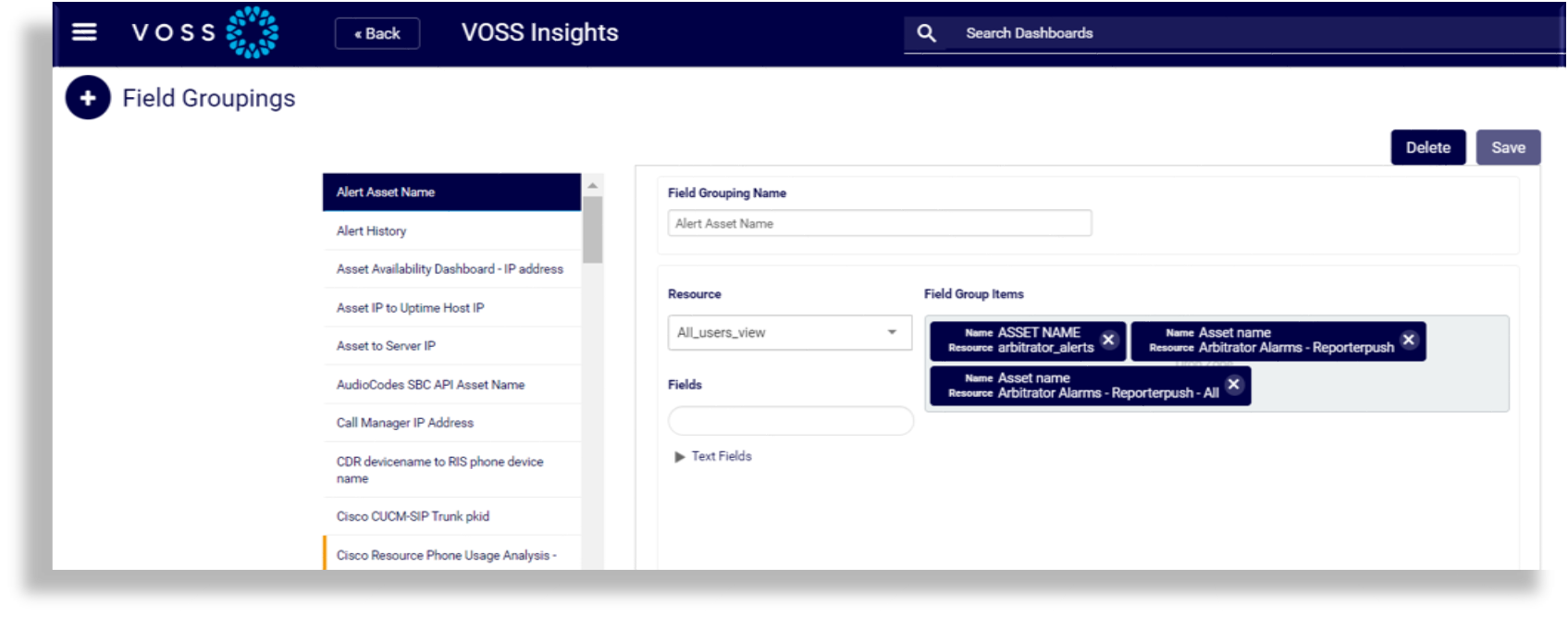The image size is (1568, 617).
Task: Click the Delete button
Action: (1428, 147)
